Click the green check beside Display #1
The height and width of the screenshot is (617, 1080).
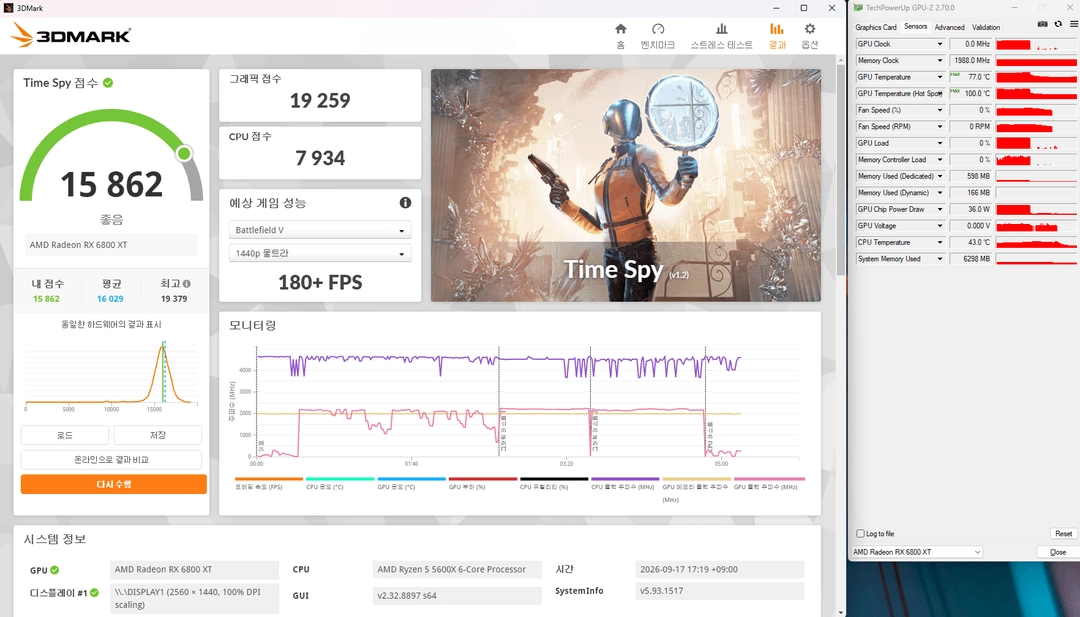[94, 592]
